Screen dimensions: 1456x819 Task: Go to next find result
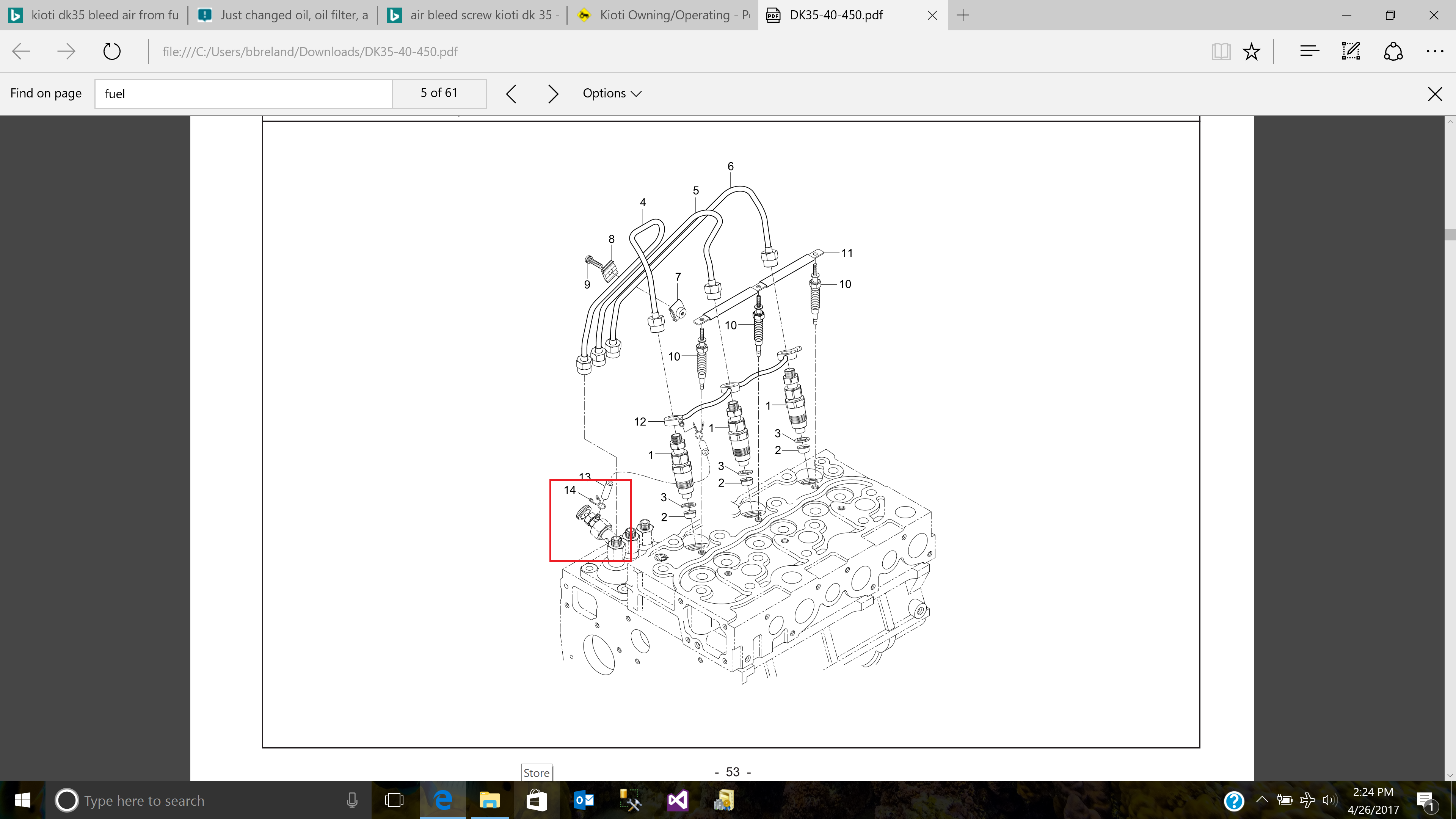click(553, 94)
